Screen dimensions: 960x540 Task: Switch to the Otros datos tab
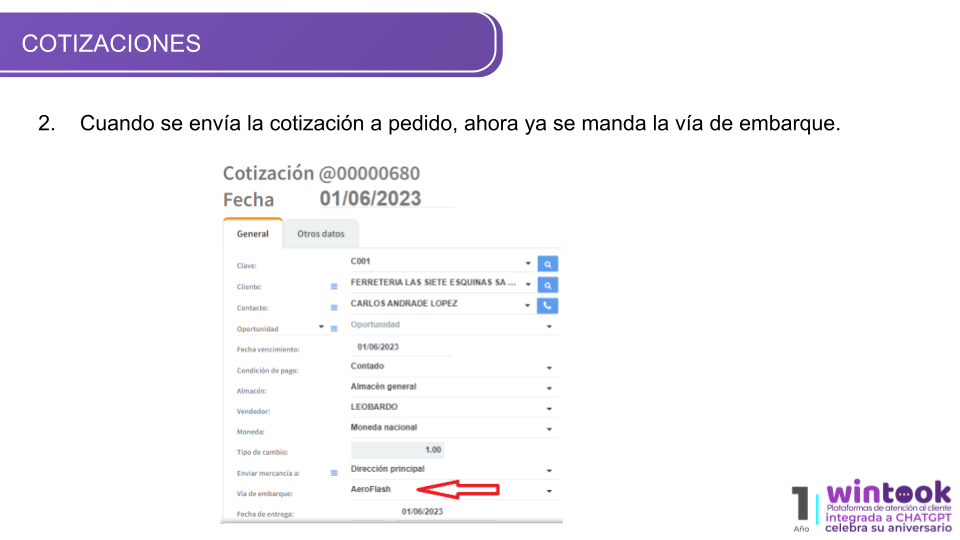[321, 234]
